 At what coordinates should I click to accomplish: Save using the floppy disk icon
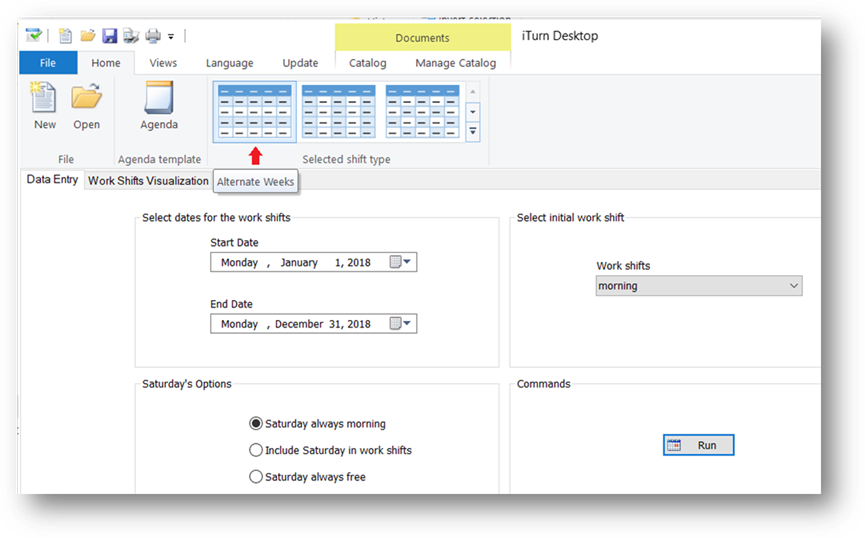tap(110, 36)
